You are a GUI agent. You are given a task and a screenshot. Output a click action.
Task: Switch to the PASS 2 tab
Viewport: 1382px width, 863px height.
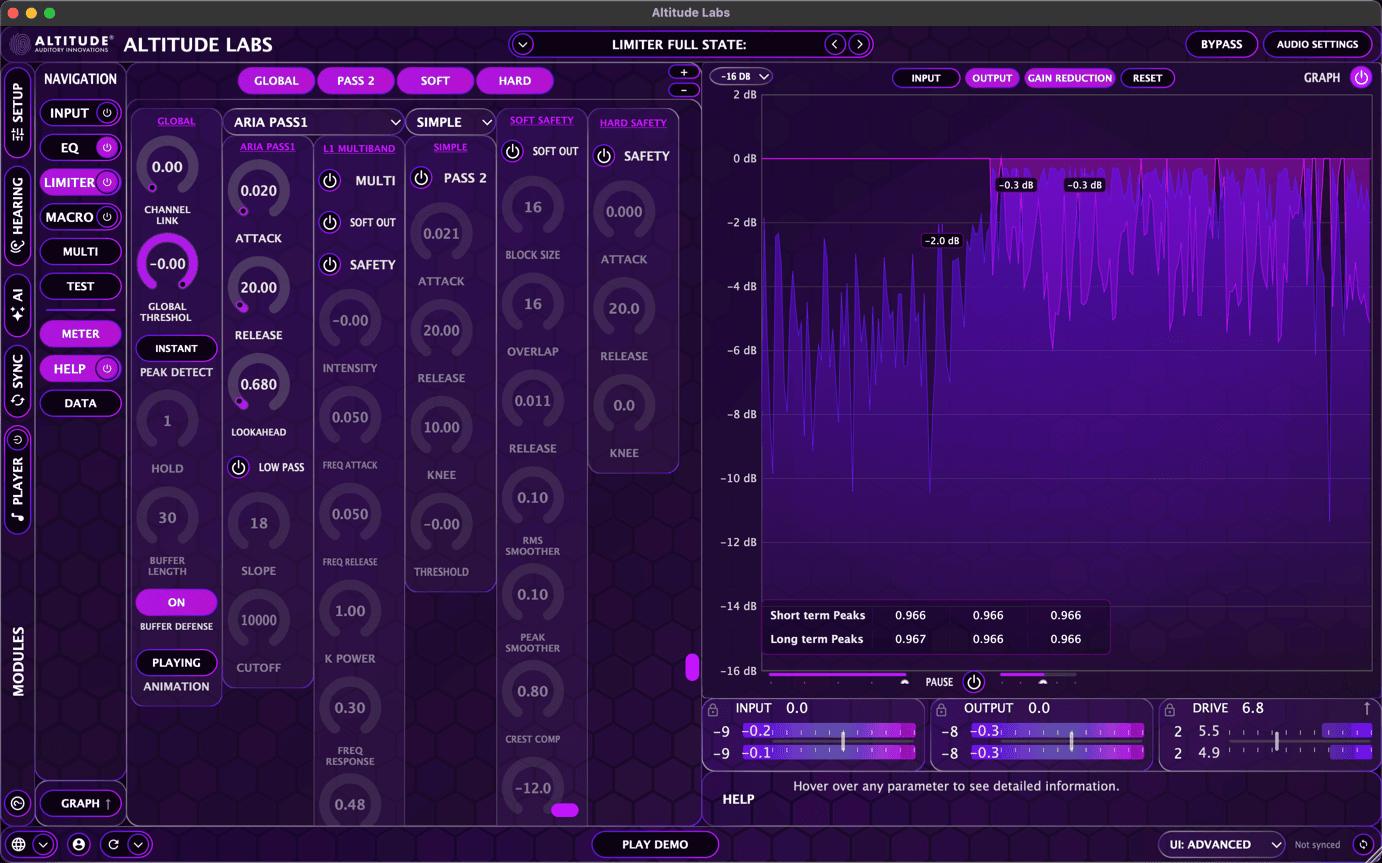point(356,80)
